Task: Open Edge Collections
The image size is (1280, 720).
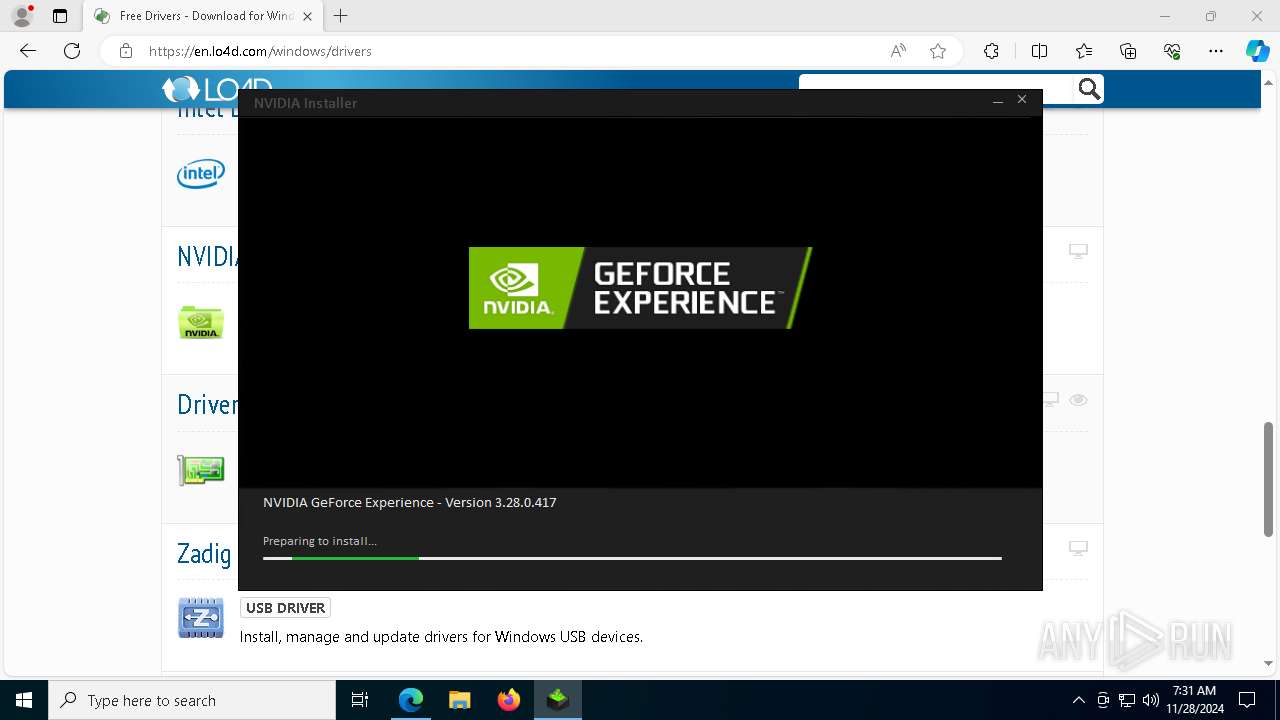Action: [1128, 51]
